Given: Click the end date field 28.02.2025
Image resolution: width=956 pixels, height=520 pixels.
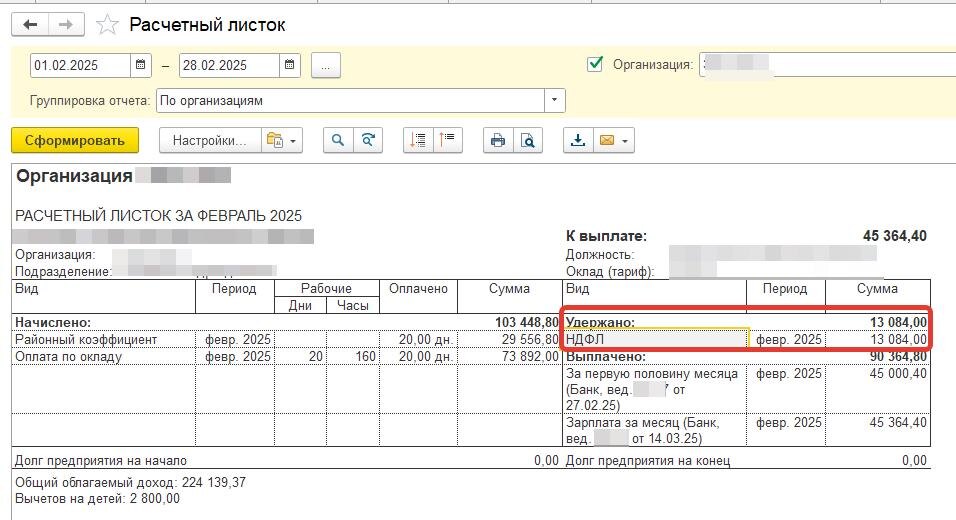Looking at the screenshot, I should [x=230, y=65].
